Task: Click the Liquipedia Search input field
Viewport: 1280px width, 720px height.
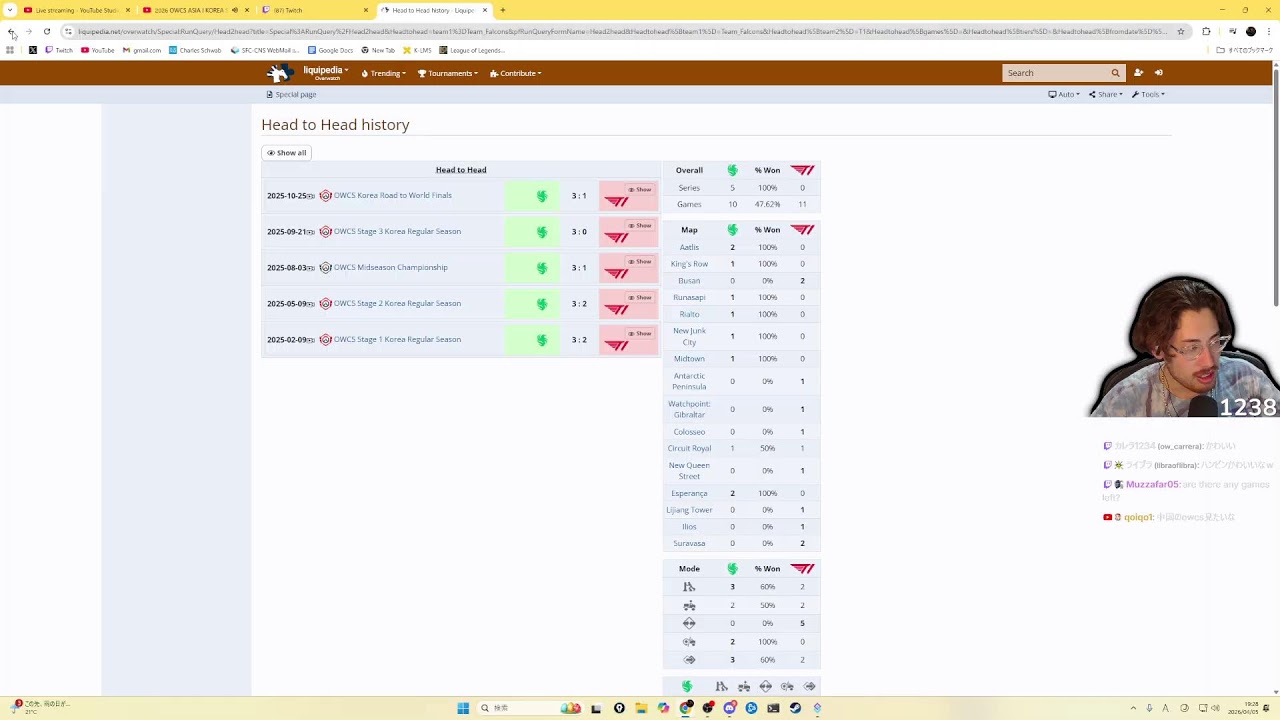Action: [1056, 73]
